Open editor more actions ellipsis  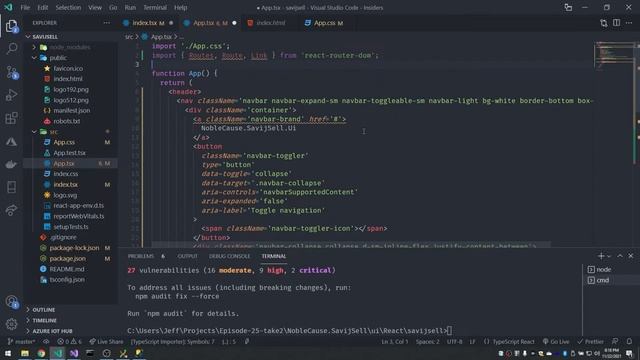coord(629,23)
